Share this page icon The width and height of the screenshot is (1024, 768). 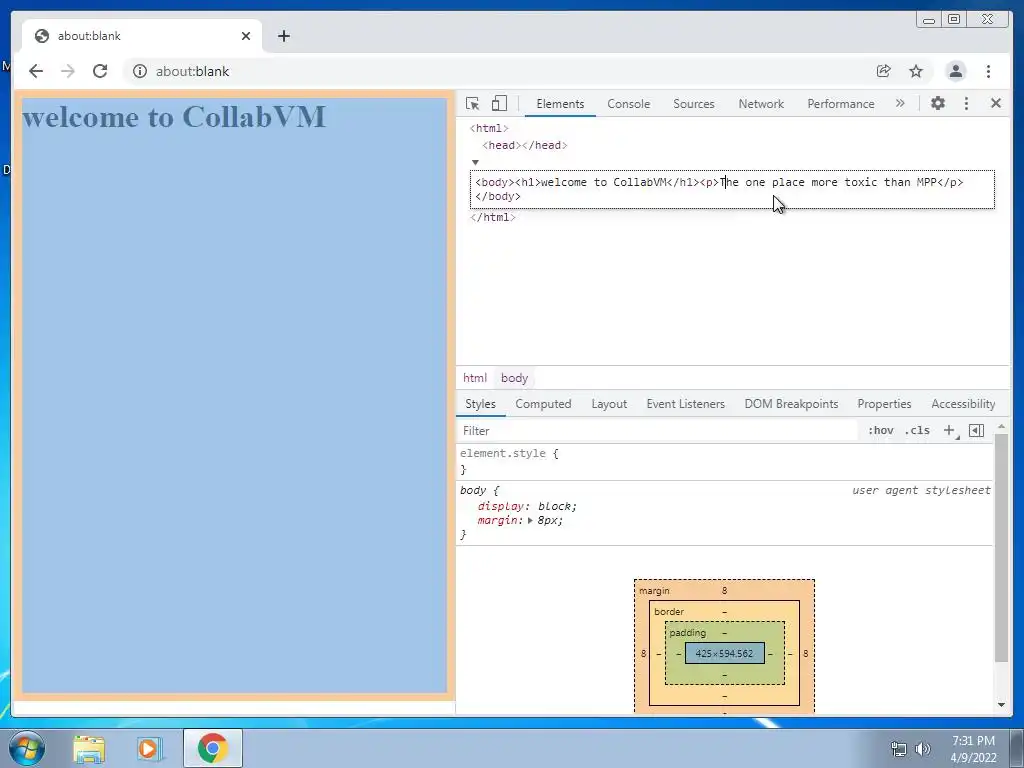(x=884, y=71)
